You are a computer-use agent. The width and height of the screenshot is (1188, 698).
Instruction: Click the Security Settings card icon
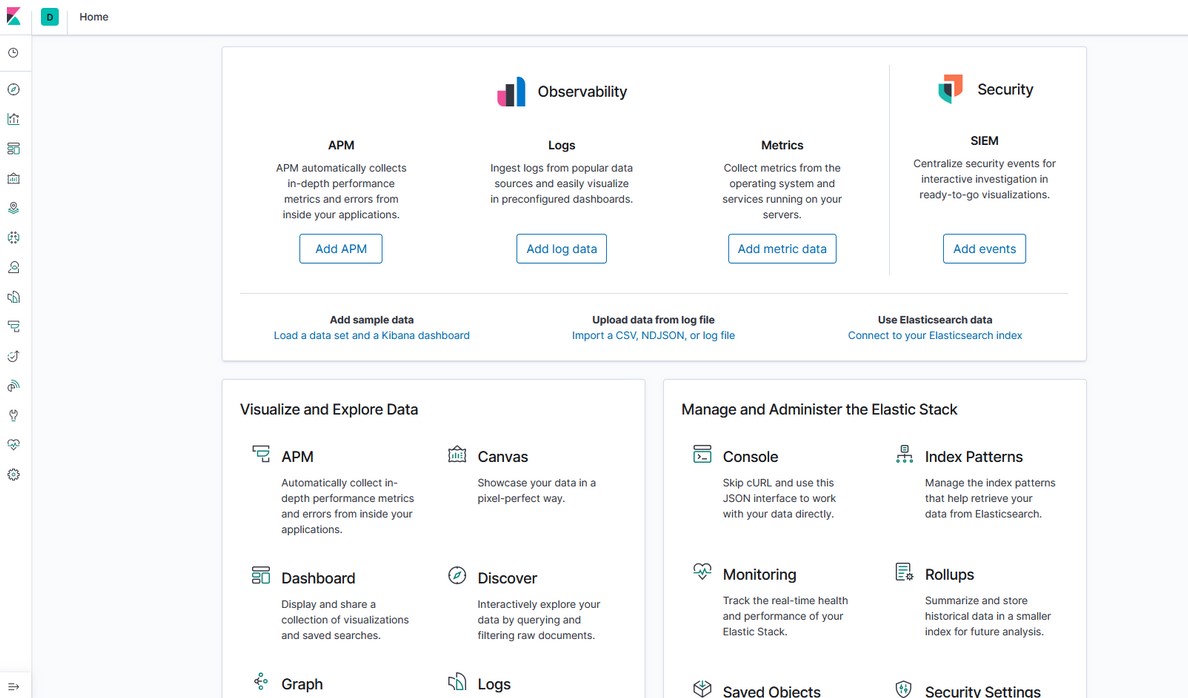(904, 688)
